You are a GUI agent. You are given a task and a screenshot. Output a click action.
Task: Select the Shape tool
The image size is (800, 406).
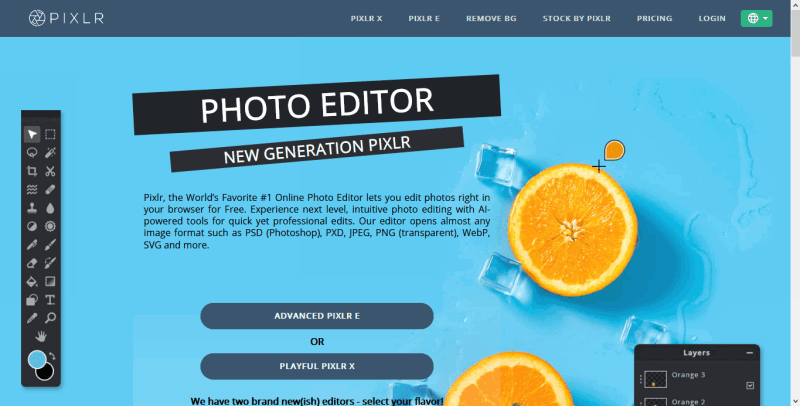click(x=32, y=300)
